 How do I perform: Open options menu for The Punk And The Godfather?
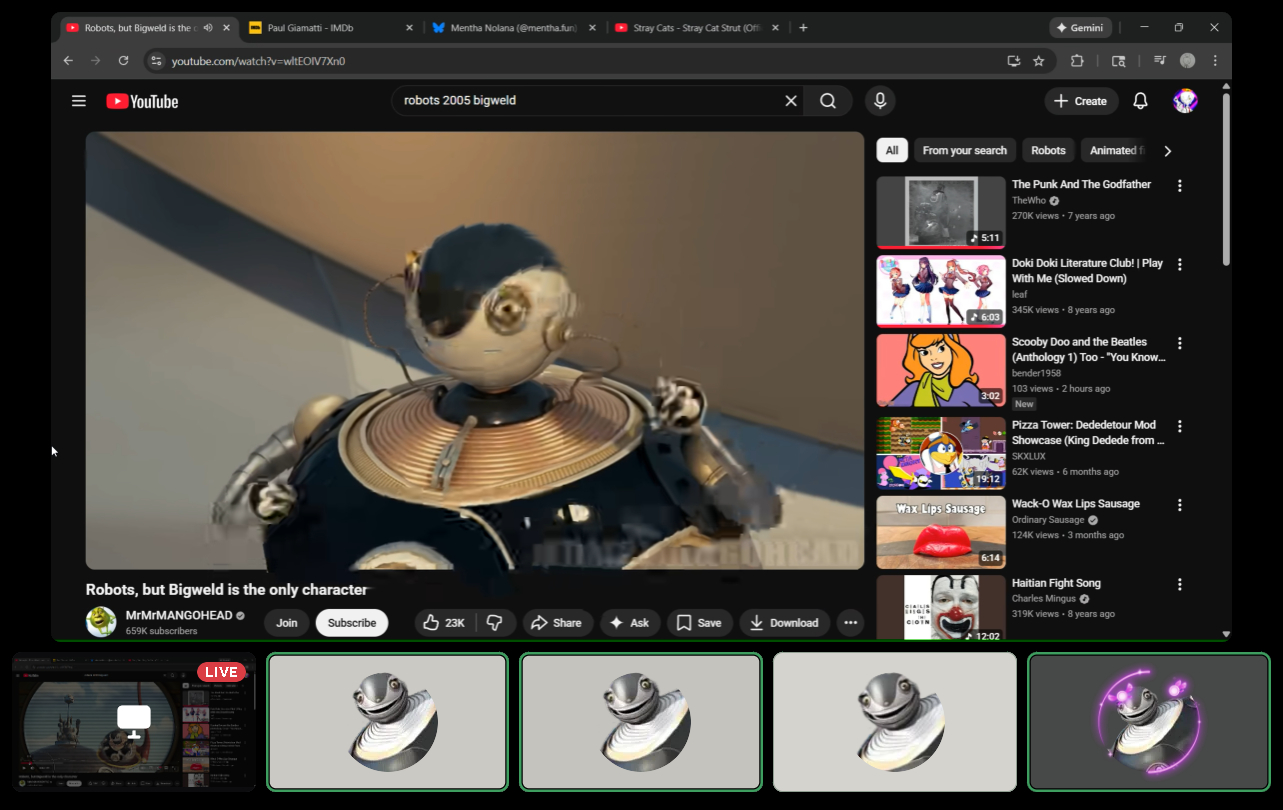point(1180,186)
